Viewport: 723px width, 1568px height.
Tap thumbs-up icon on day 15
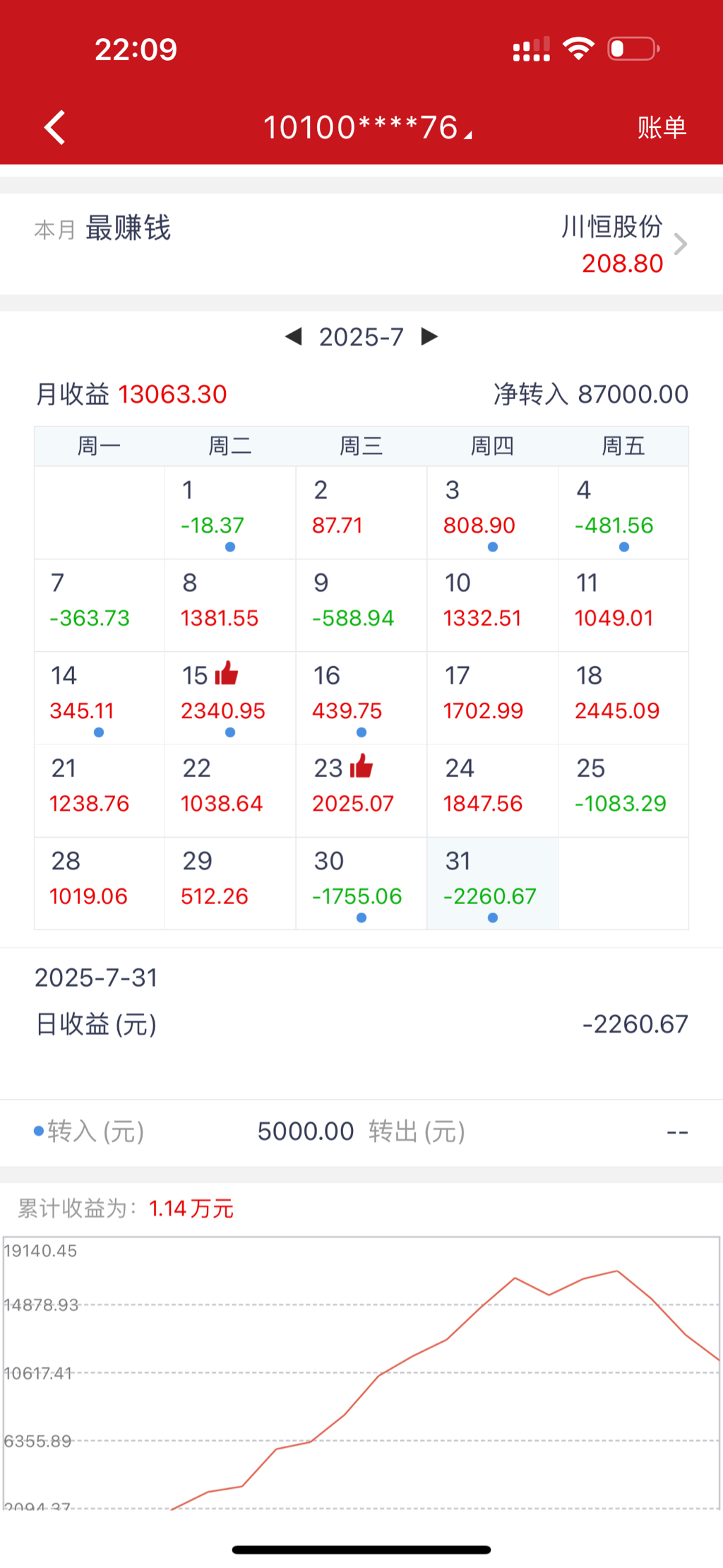(x=227, y=673)
